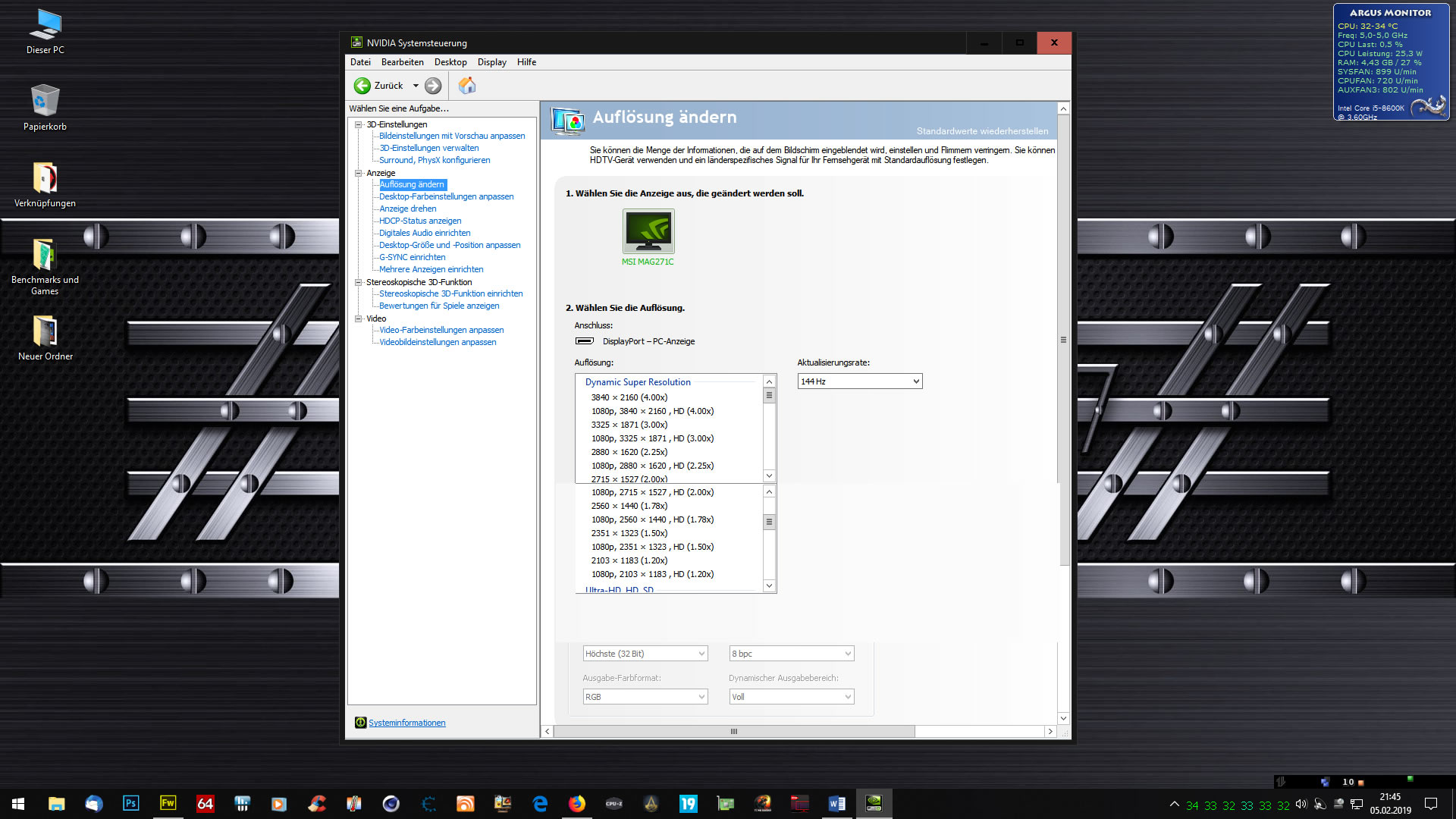Image resolution: width=1456 pixels, height=819 pixels.
Task: Open the Desktop menu
Action: [x=450, y=62]
